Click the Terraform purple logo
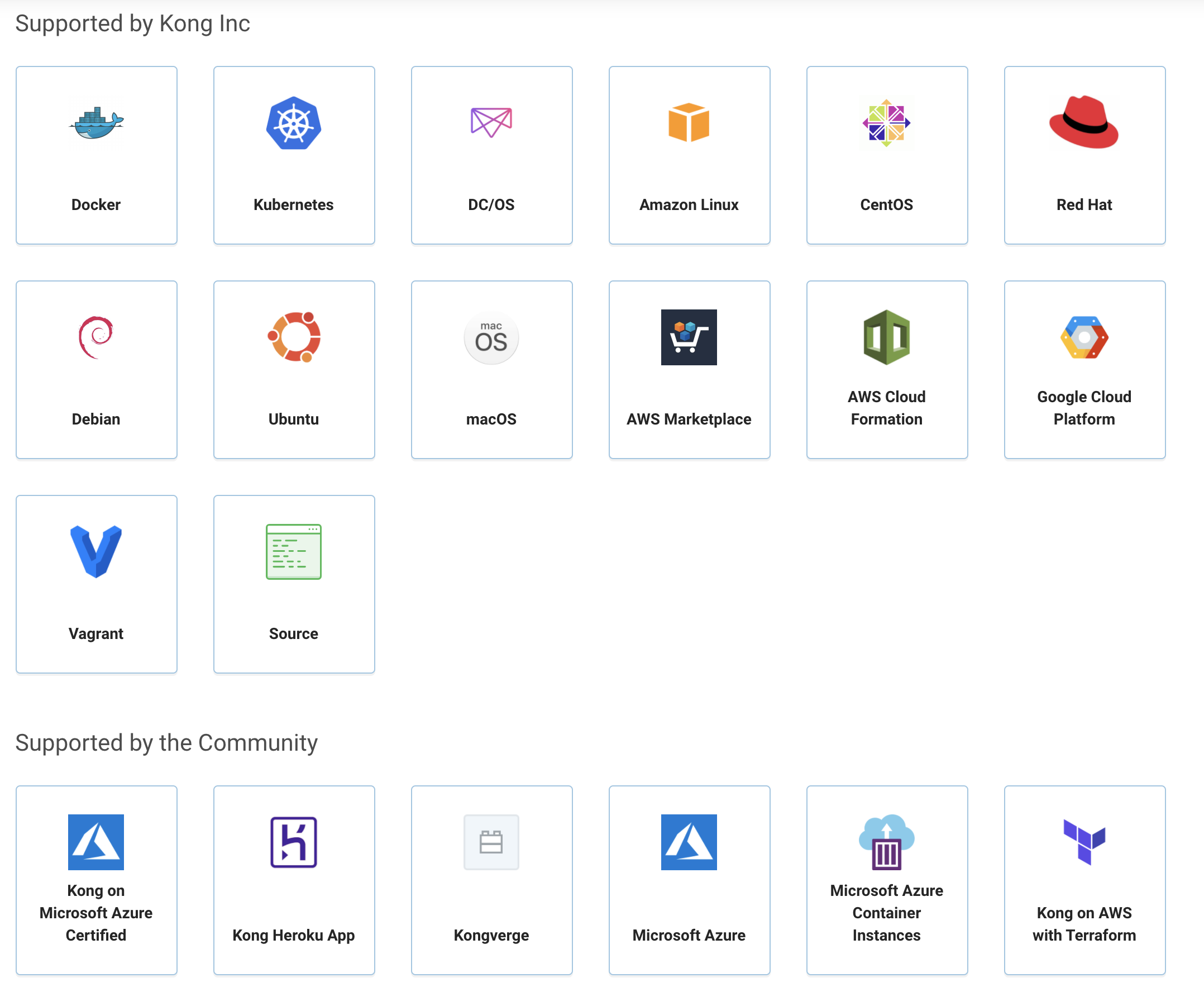Image resolution: width=1204 pixels, height=992 pixels. coord(1084,842)
